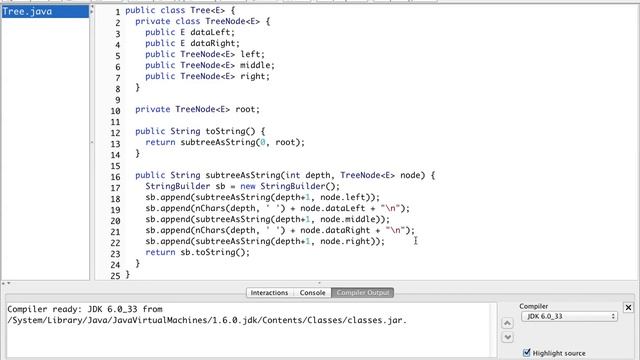The width and height of the screenshot is (640, 360).
Task: Click the node.dataRight append line 21
Action: click(x=280, y=231)
